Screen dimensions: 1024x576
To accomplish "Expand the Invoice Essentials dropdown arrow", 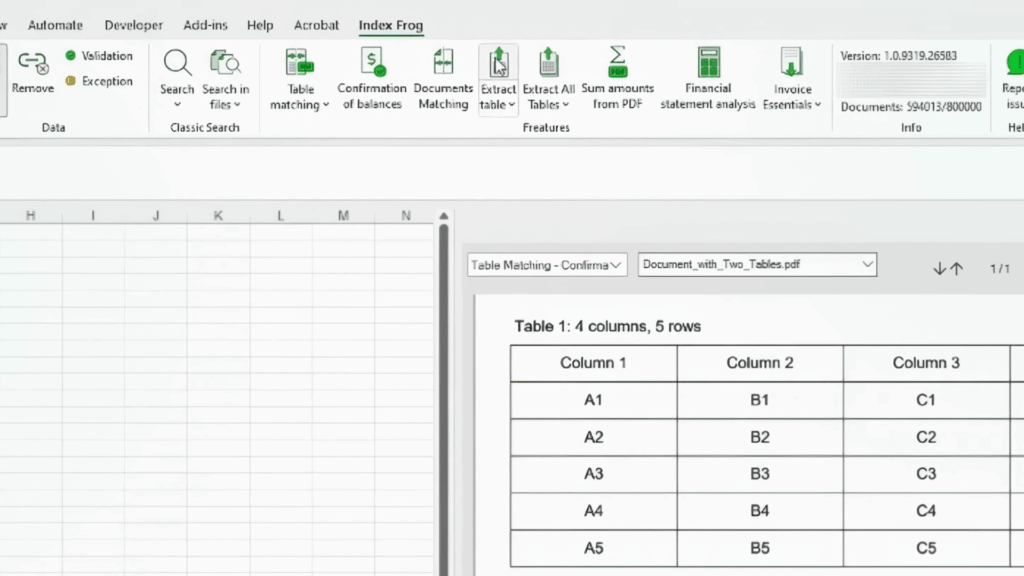I will 818,104.
